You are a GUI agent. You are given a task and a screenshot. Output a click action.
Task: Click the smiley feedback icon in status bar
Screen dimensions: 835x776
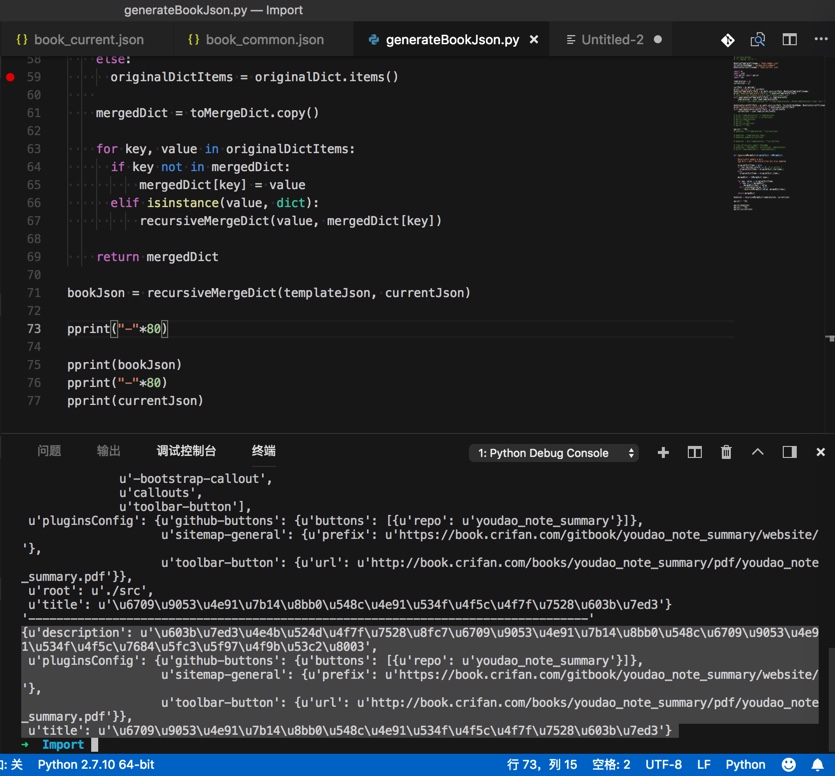coord(789,765)
